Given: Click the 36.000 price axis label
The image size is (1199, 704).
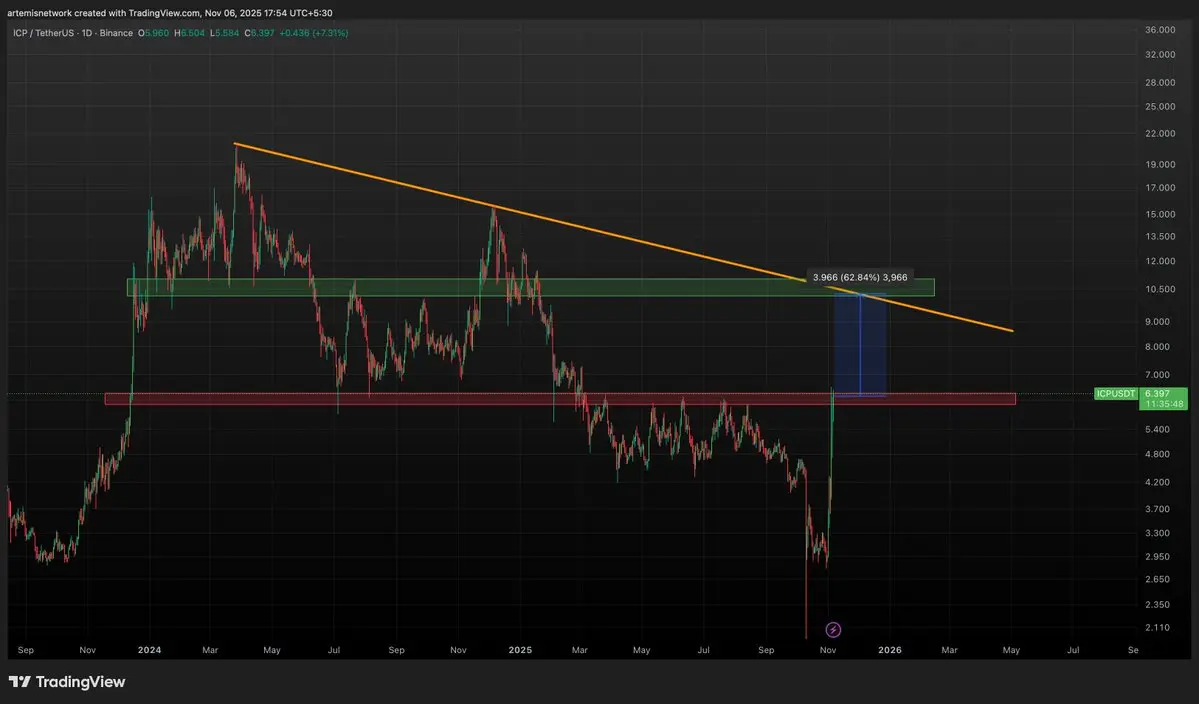Looking at the screenshot, I should [x=1159, y=30].
